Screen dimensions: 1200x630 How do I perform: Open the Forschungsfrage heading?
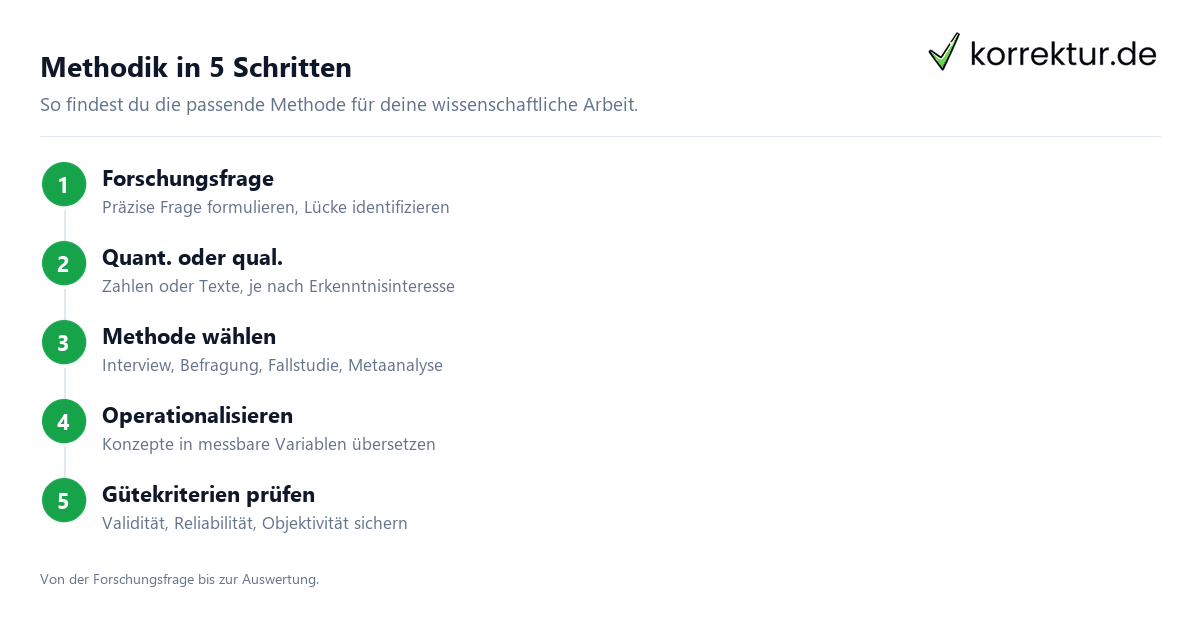coord(188,179)
